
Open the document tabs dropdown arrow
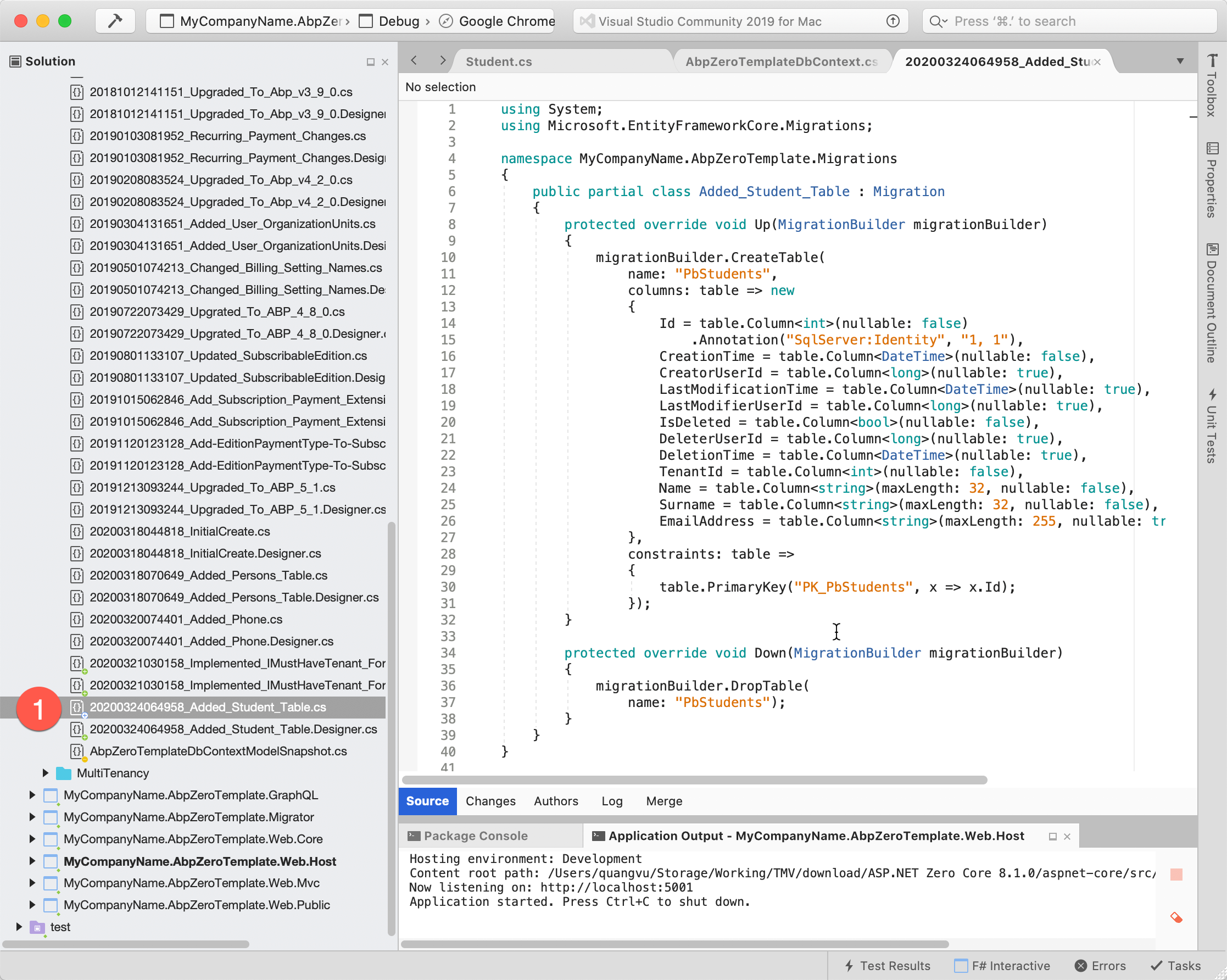1180,61
